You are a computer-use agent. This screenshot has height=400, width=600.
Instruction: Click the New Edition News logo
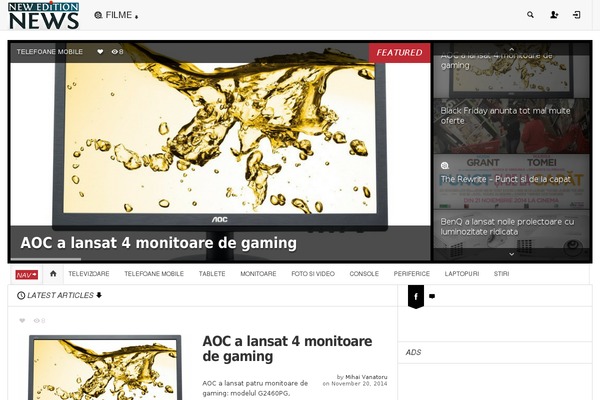(44, 16)
